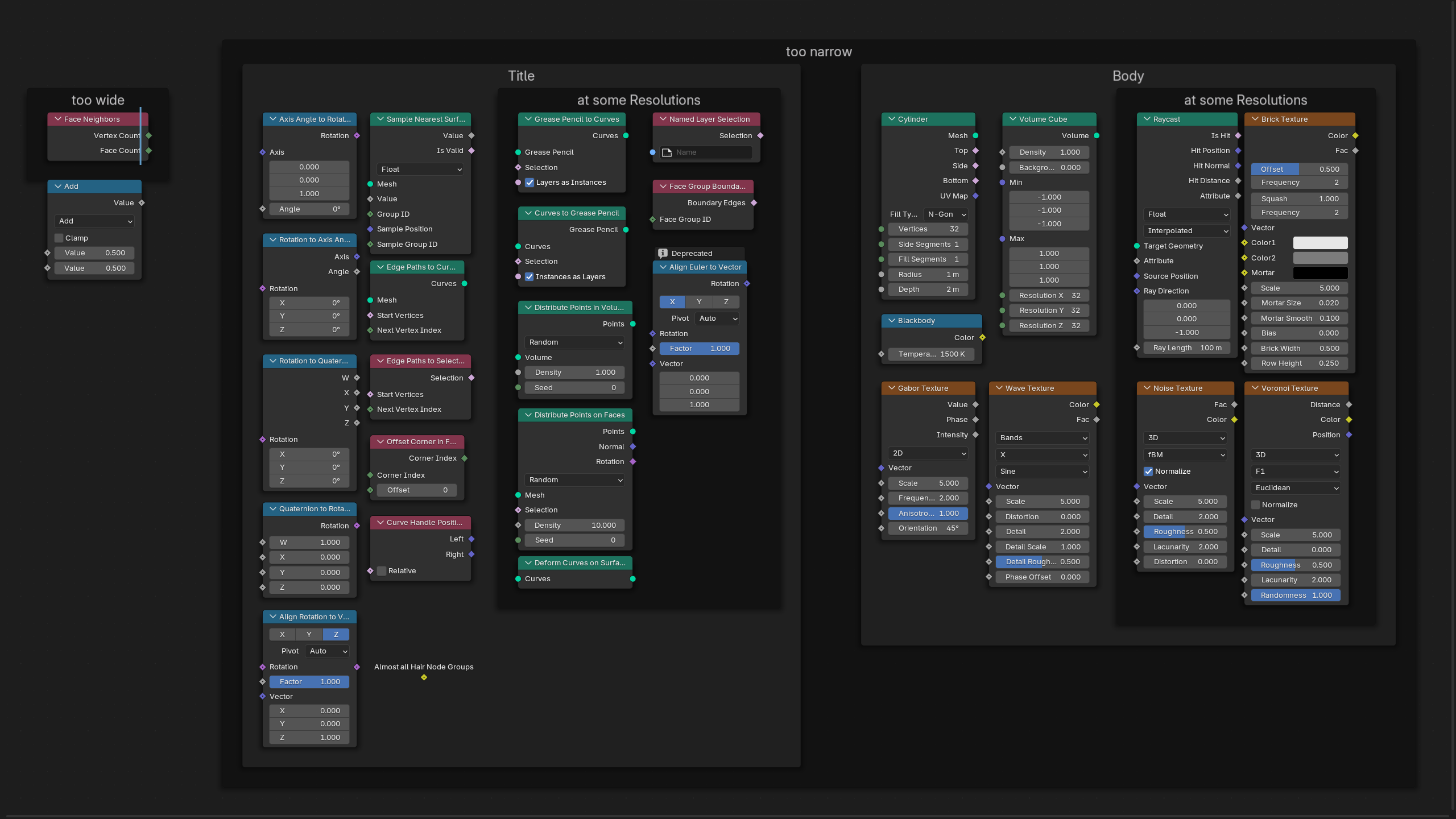The image size is (1456, 819).
Task: Collapse the Voronoi Texture node
Action: coord(1255,388)
